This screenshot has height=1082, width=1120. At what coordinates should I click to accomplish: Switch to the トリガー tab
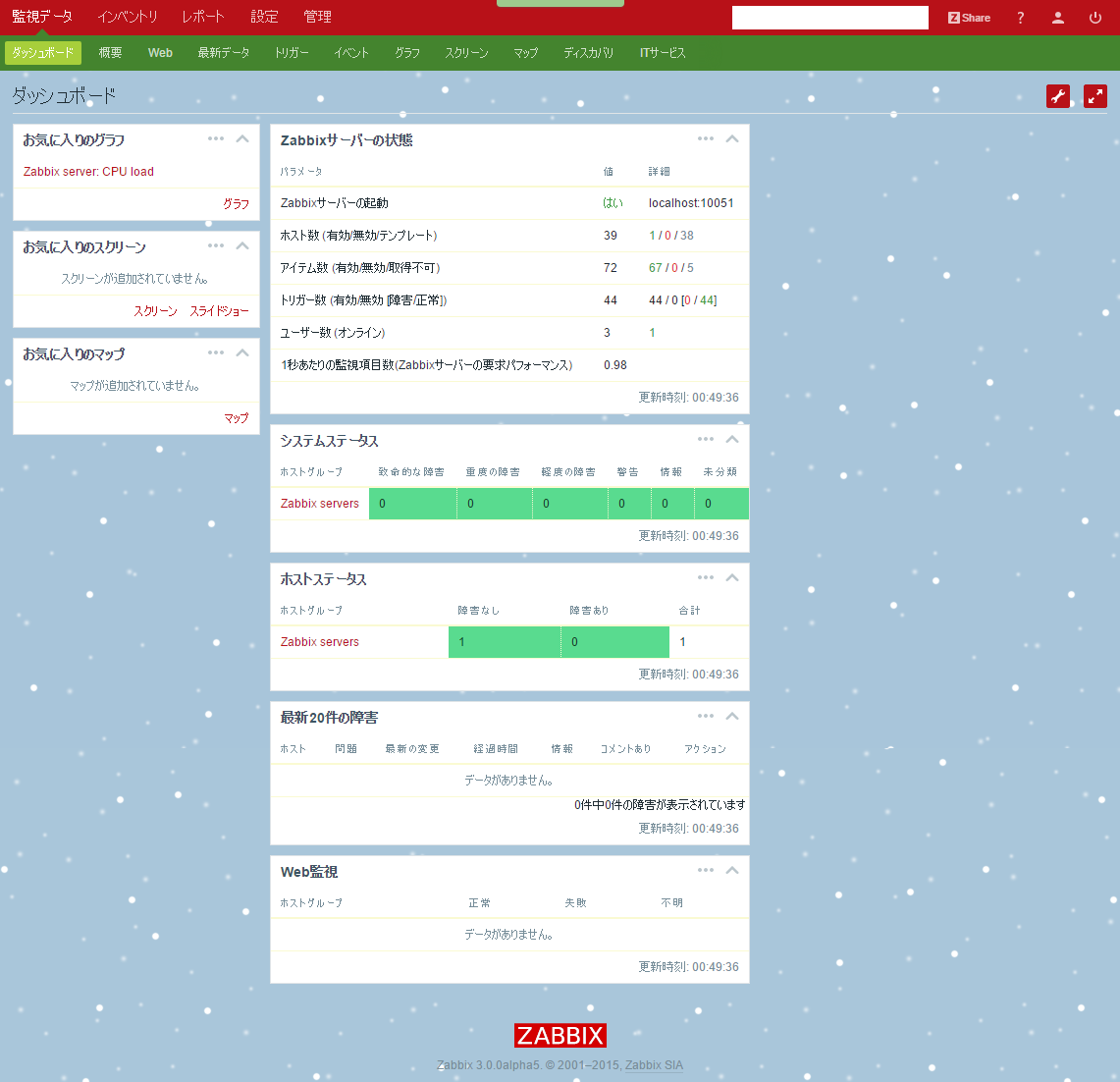pos(291,53)
